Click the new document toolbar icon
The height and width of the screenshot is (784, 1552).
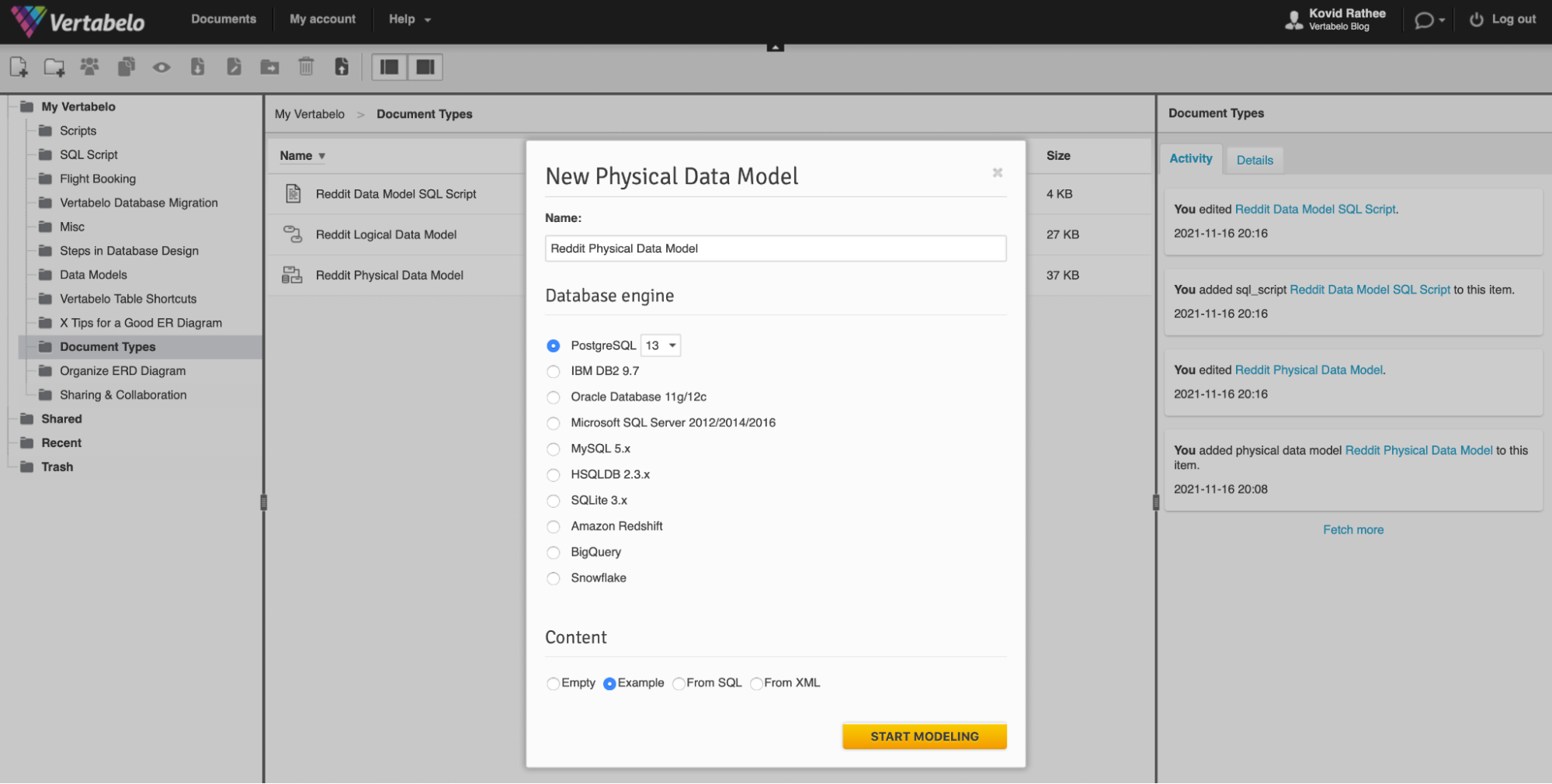19,68
